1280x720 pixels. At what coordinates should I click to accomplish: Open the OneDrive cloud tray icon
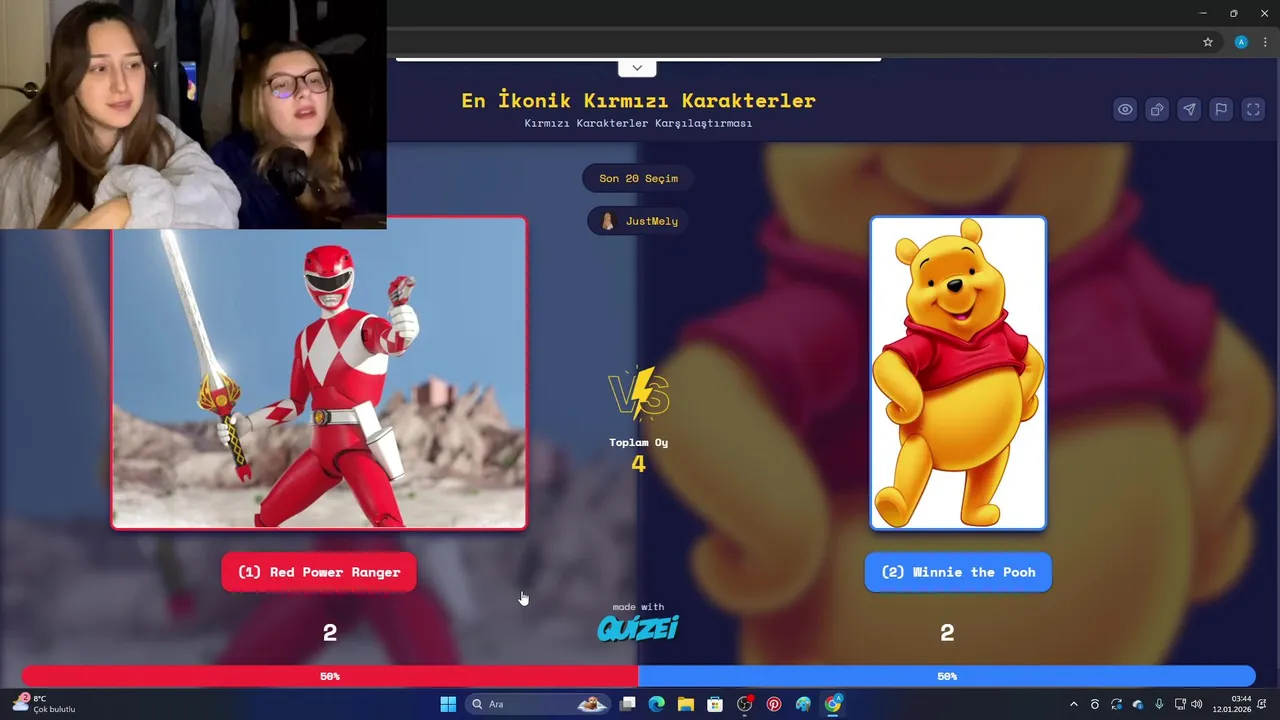coord(1138,704)
